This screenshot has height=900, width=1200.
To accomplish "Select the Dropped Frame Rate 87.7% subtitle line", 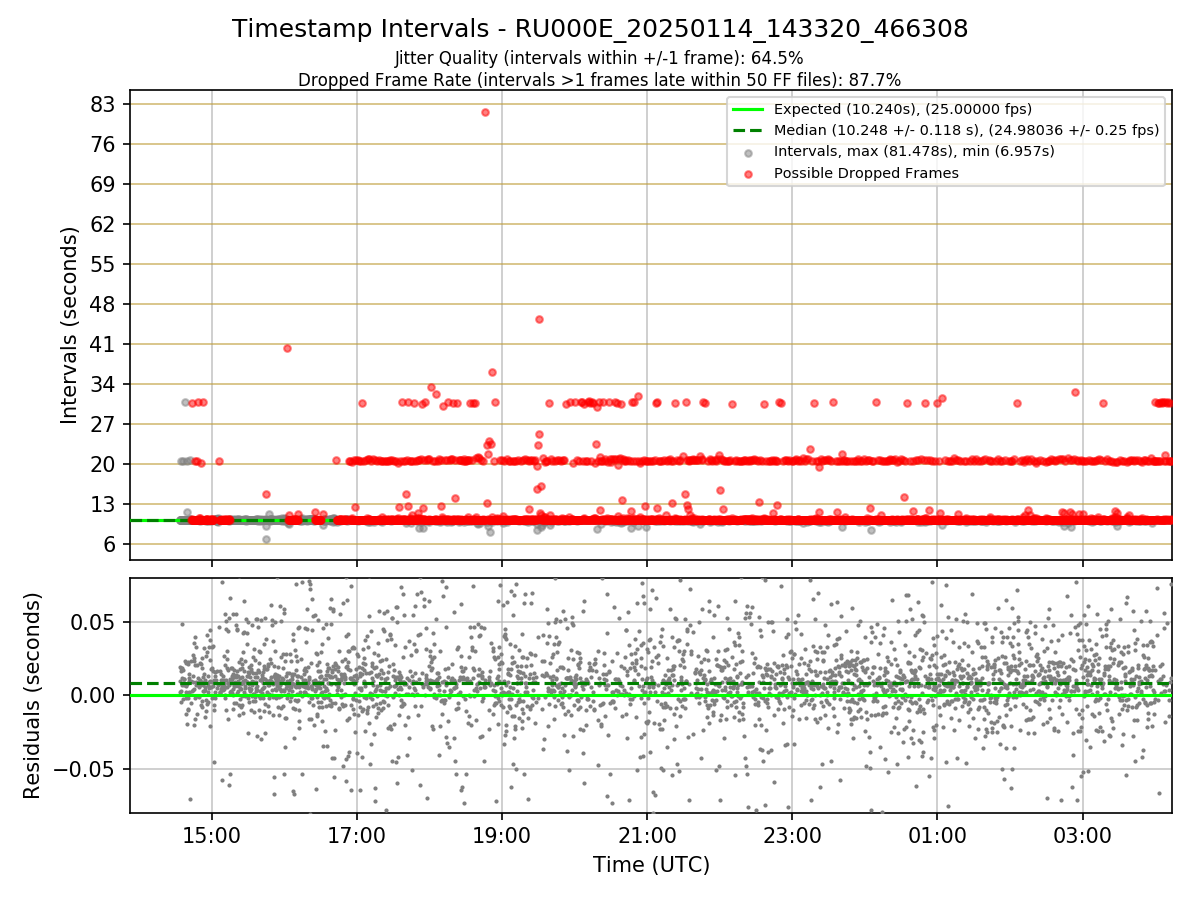I will coord(599,80).
